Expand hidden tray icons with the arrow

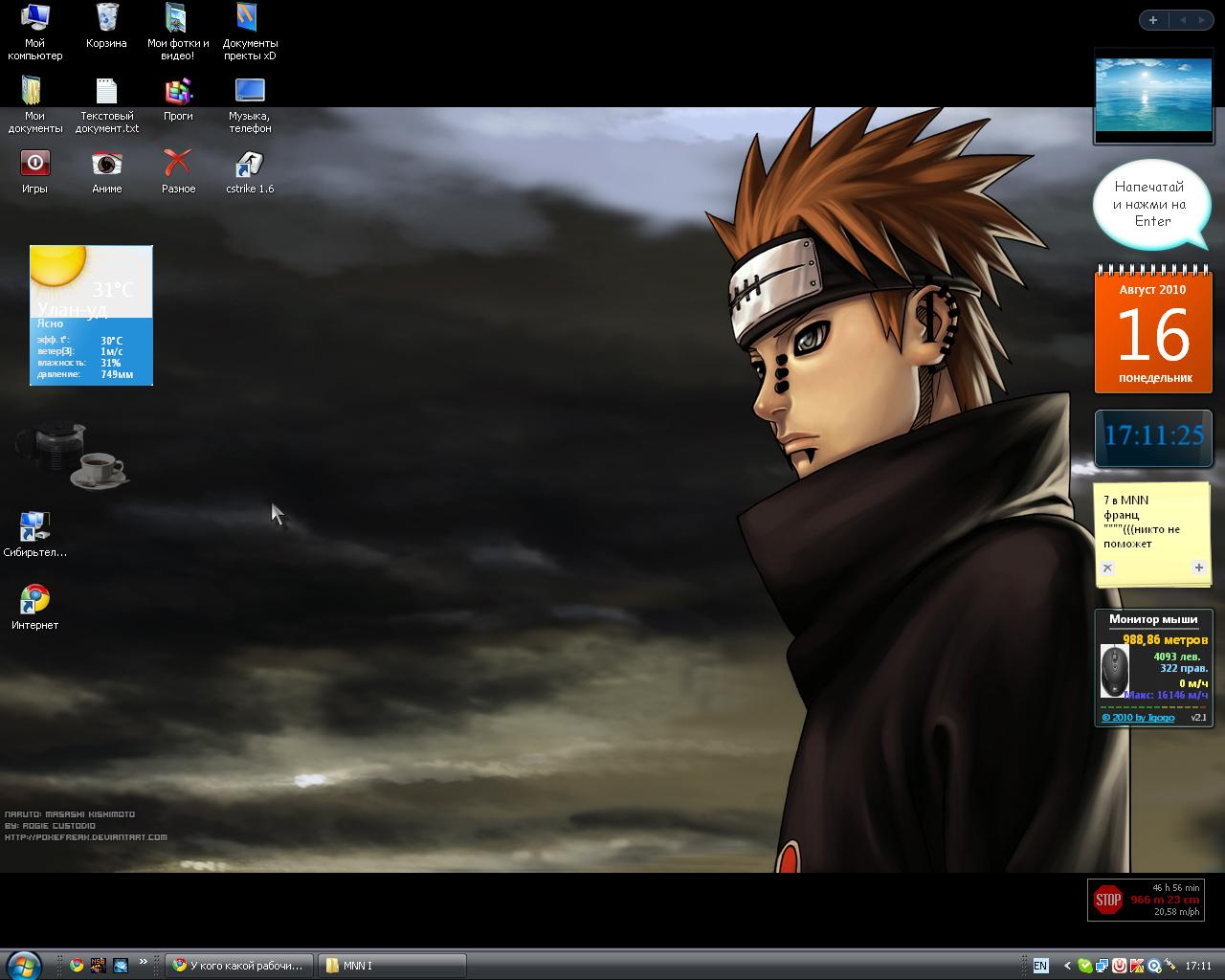(1067, 966)
